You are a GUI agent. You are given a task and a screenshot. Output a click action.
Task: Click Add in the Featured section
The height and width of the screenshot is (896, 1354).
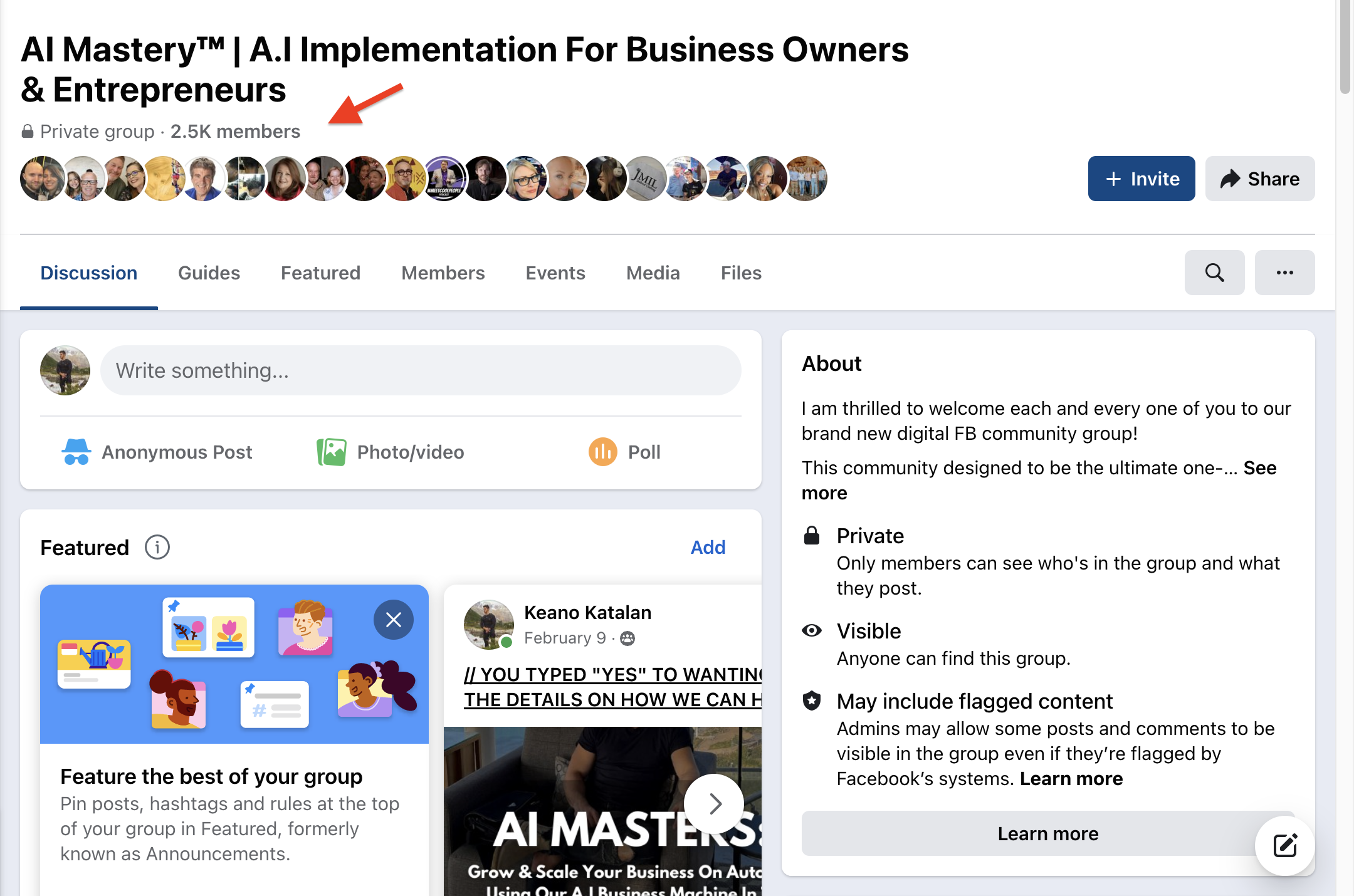(x=708, y=547)
